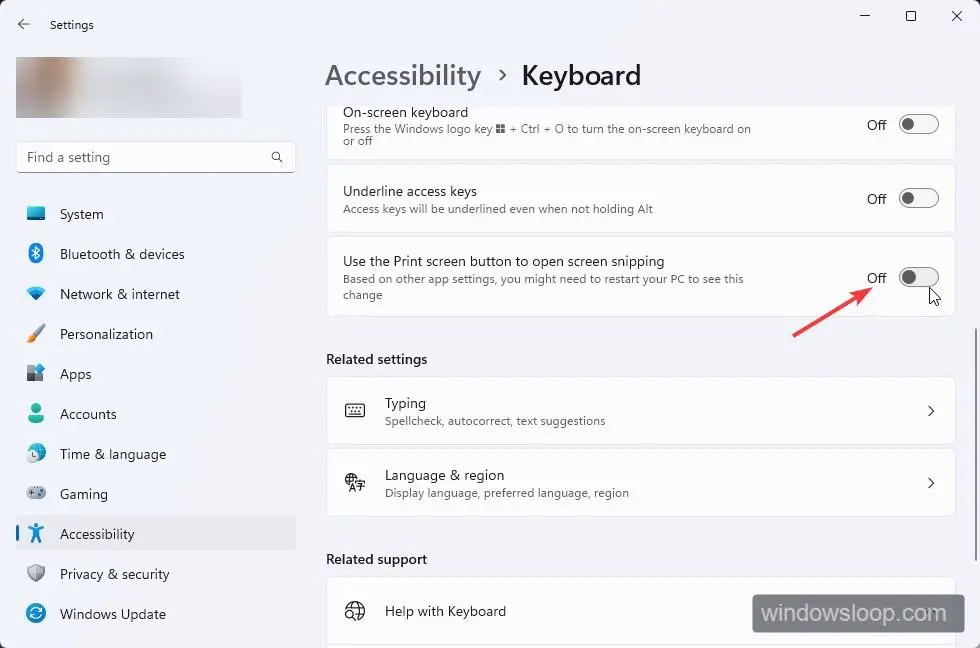Click the Bluetooth & devices icon
Image resolution: width=980 pixels, height=648 pixels.
click(x=36, y=253)
